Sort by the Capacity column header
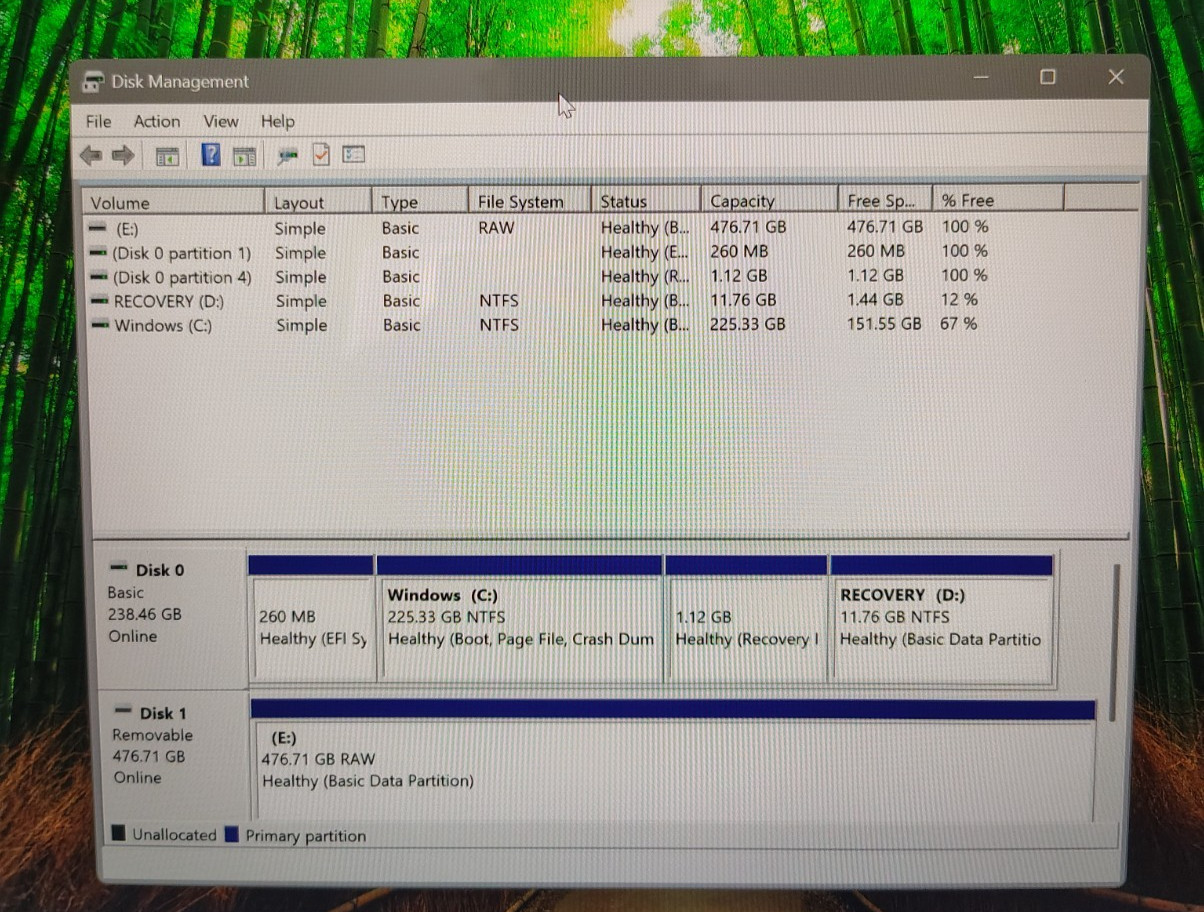This screenshot has height=912, width=1204. tap(769, 200)
